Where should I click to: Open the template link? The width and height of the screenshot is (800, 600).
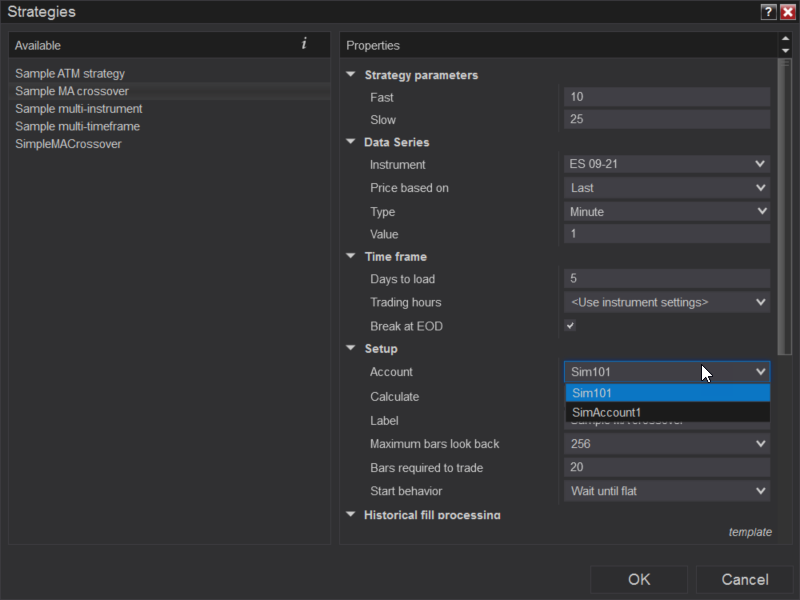[x=750, y=532]
